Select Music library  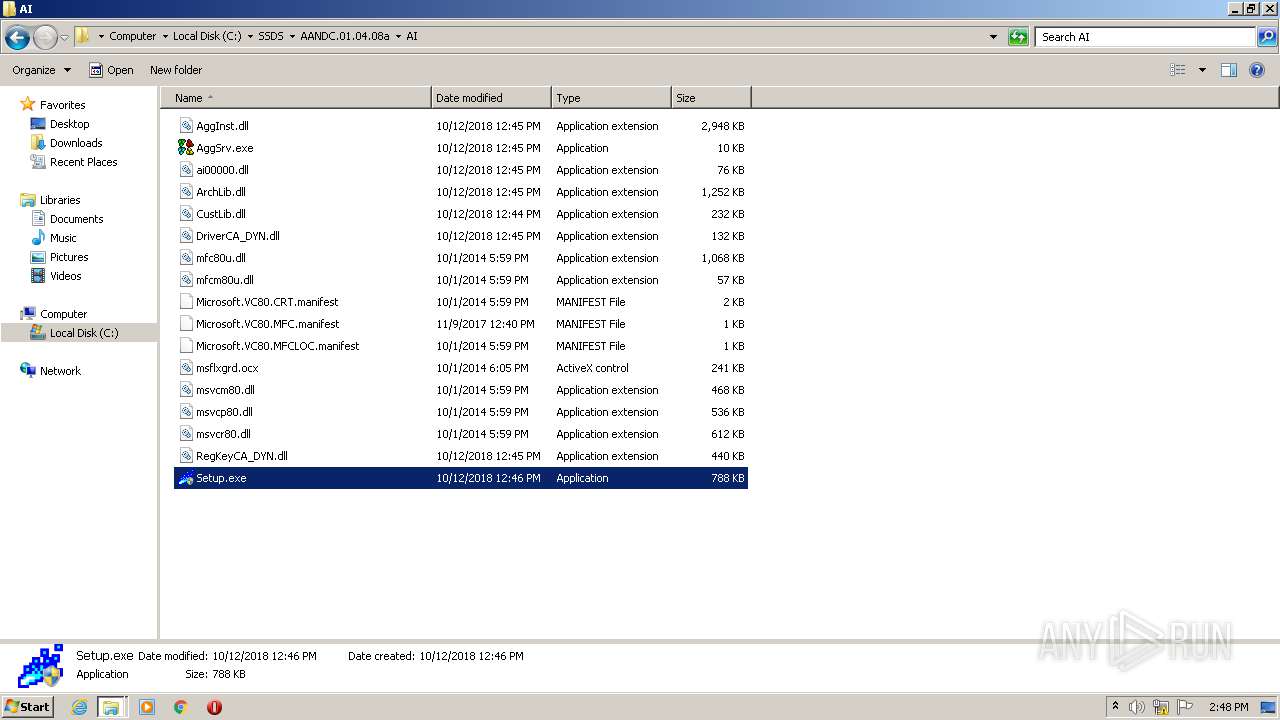coord(54,238)
